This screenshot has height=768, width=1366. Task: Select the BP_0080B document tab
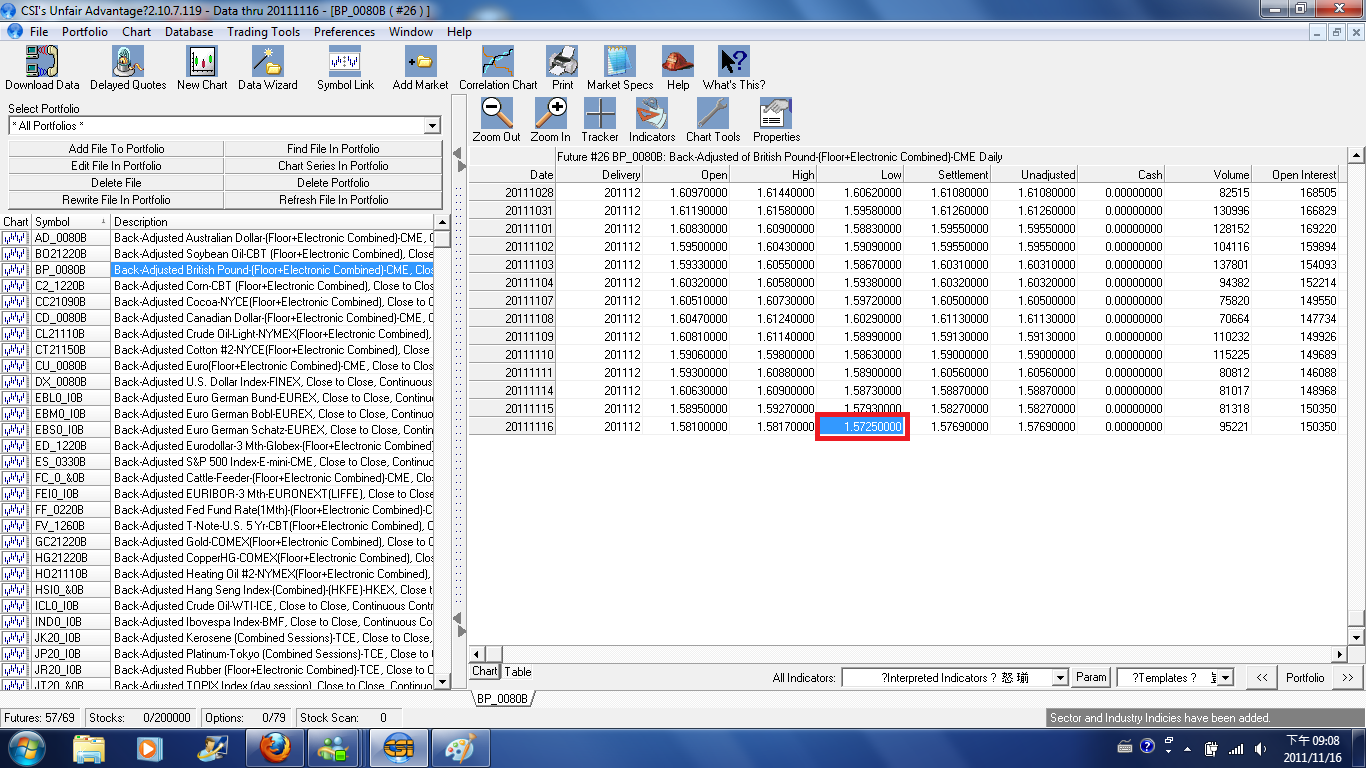(x=503, y=698)
